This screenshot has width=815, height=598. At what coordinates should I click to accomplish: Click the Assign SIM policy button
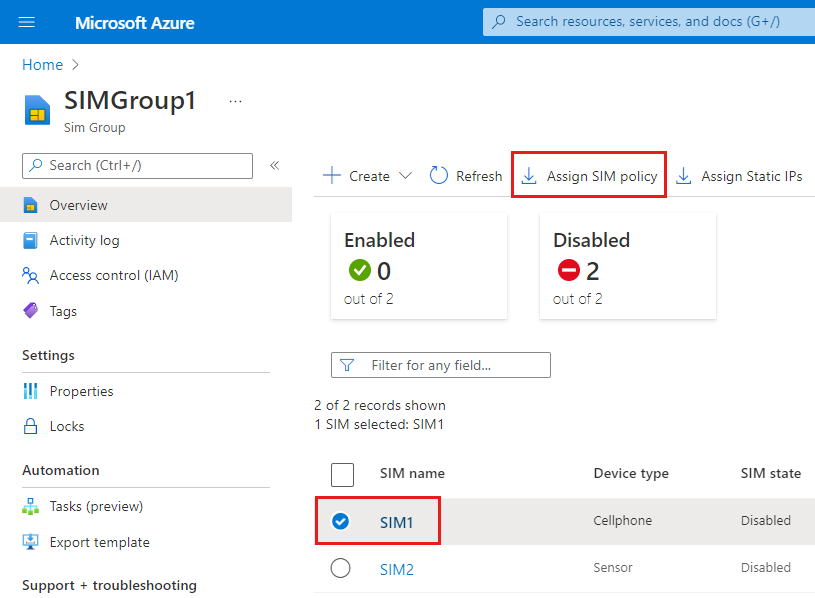click(x=588, y=175)
